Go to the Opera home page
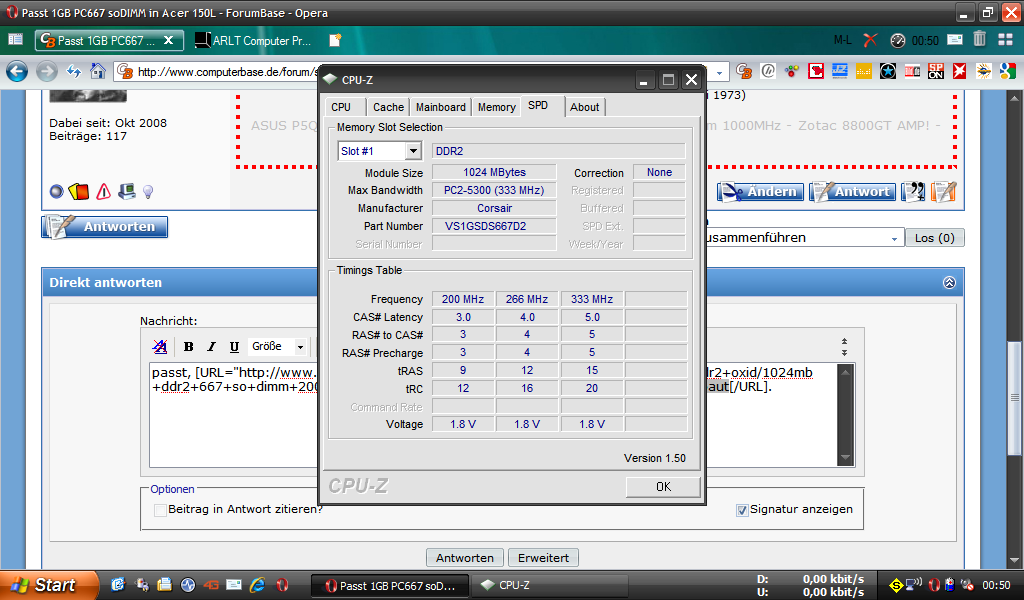This screenshot has width=1024, height=600. pos(98,71)
